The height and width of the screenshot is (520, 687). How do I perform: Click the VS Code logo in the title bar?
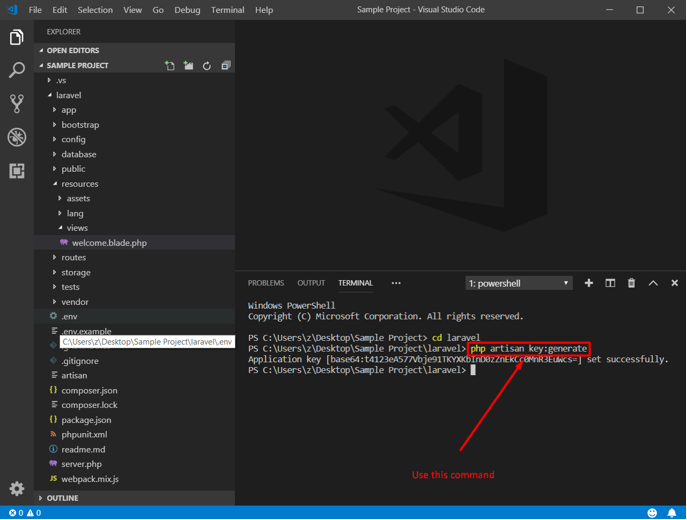12,10
